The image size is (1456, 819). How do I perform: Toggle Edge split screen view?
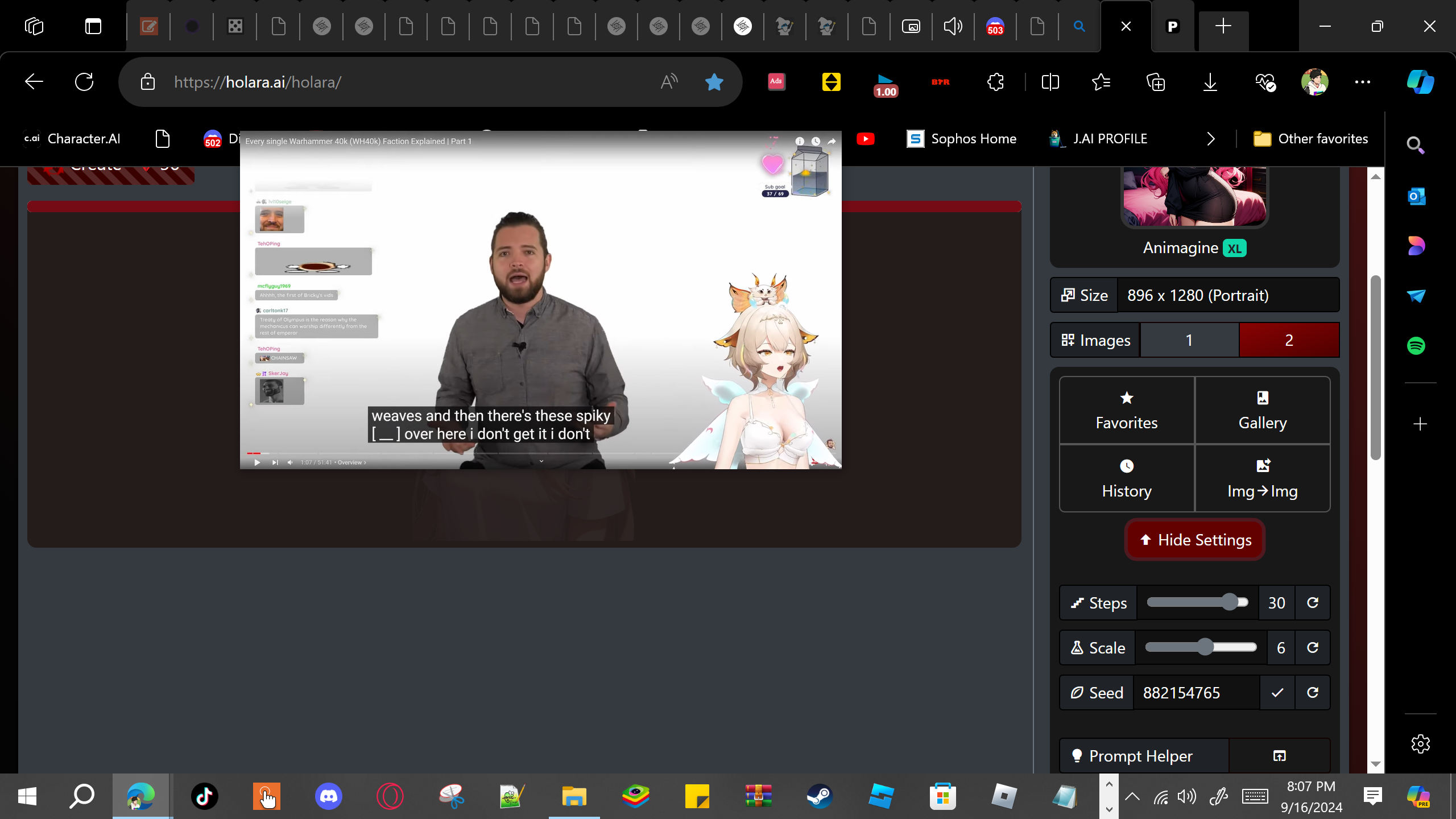click(x=1050, y=82)
